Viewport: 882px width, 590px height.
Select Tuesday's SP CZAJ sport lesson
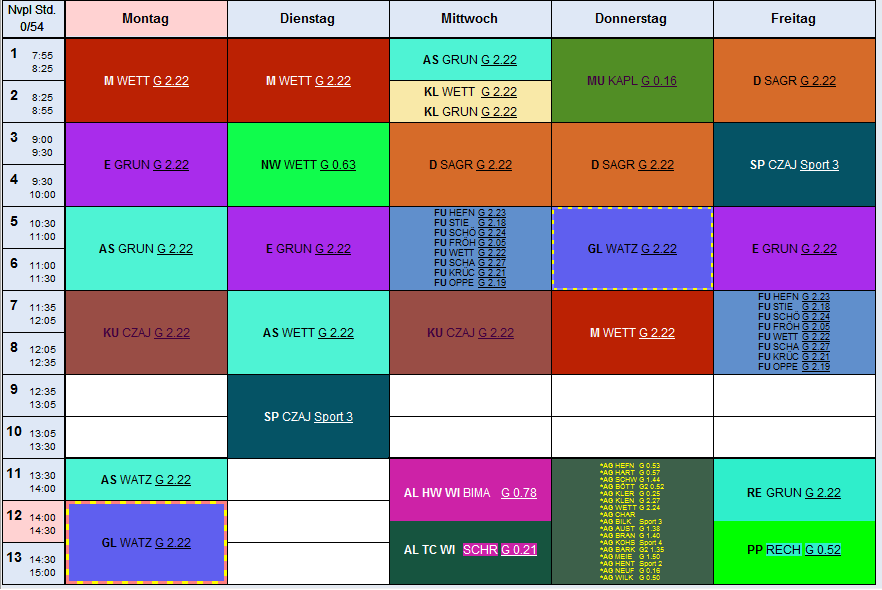pos(308,416)
